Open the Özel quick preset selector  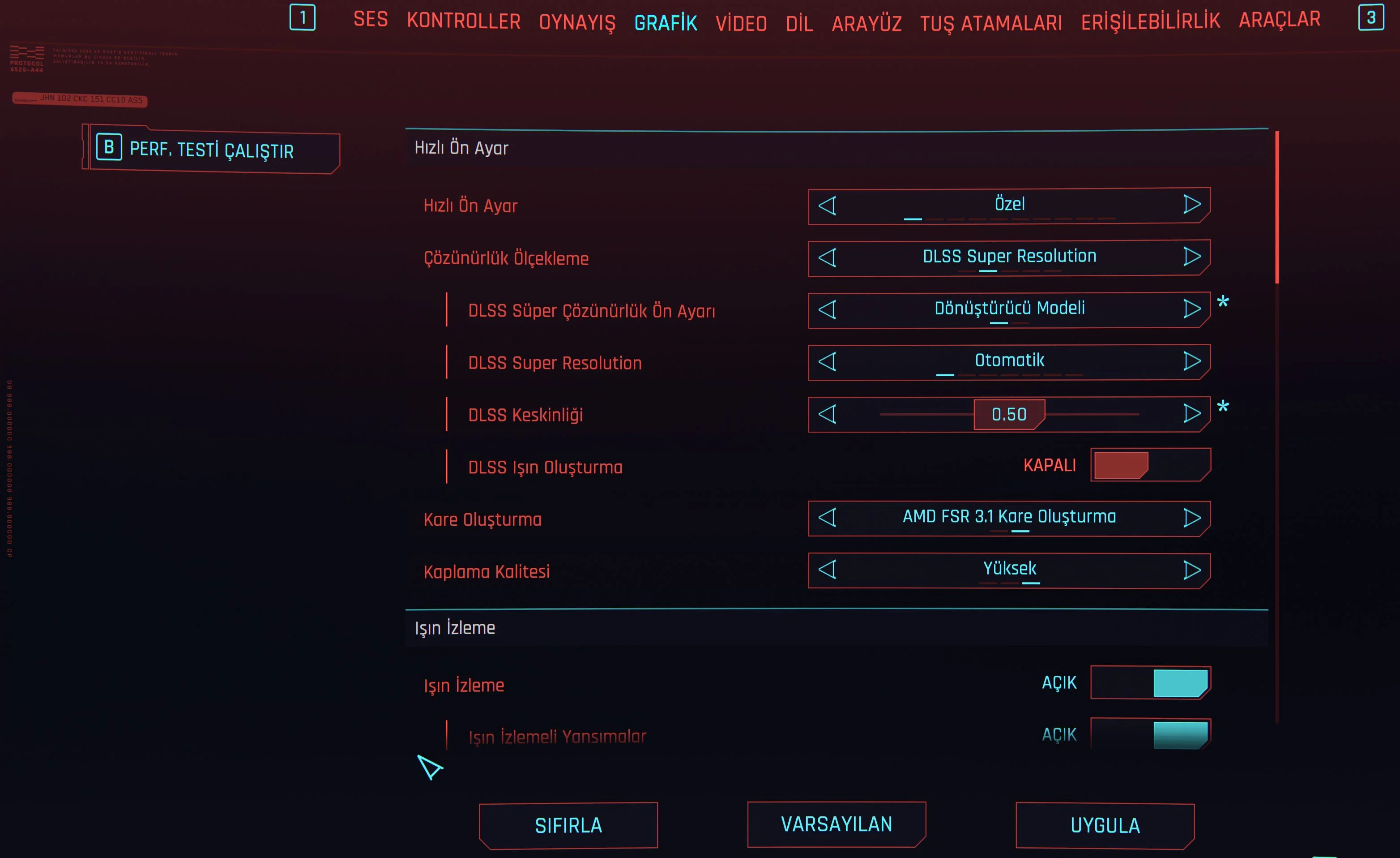click(1009, 204)
